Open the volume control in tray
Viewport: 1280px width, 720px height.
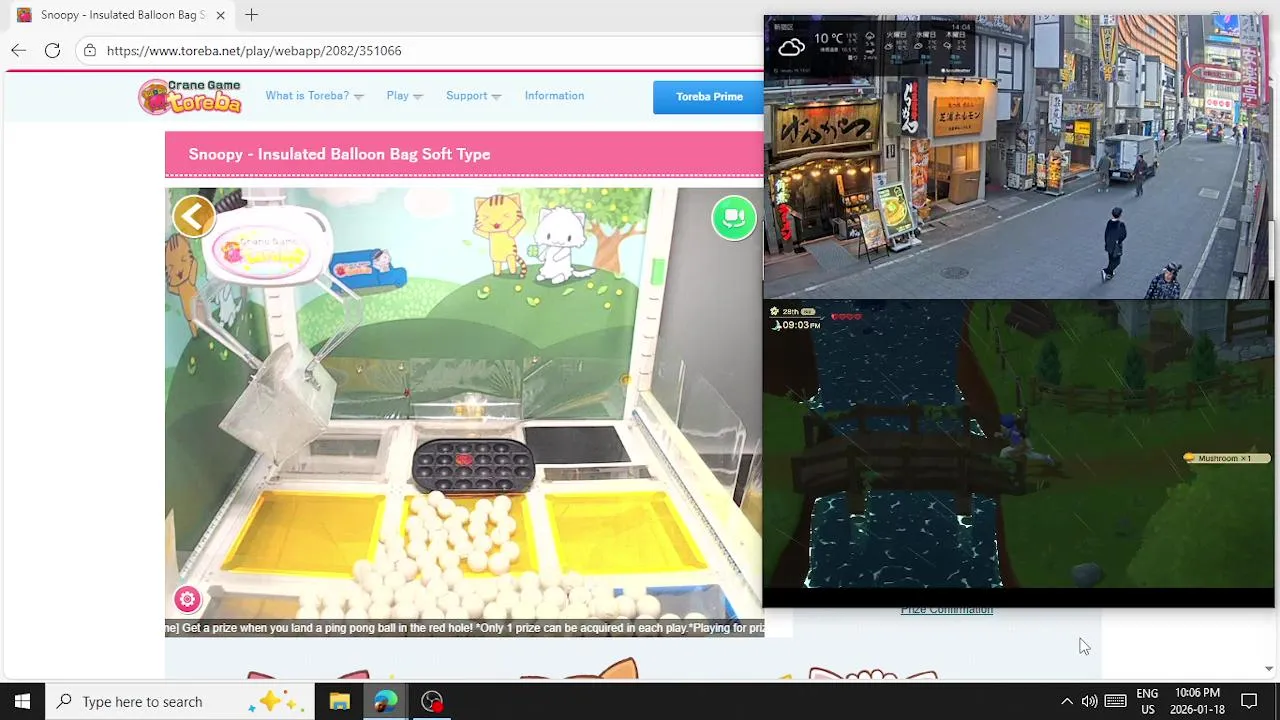coord(1089,701)
